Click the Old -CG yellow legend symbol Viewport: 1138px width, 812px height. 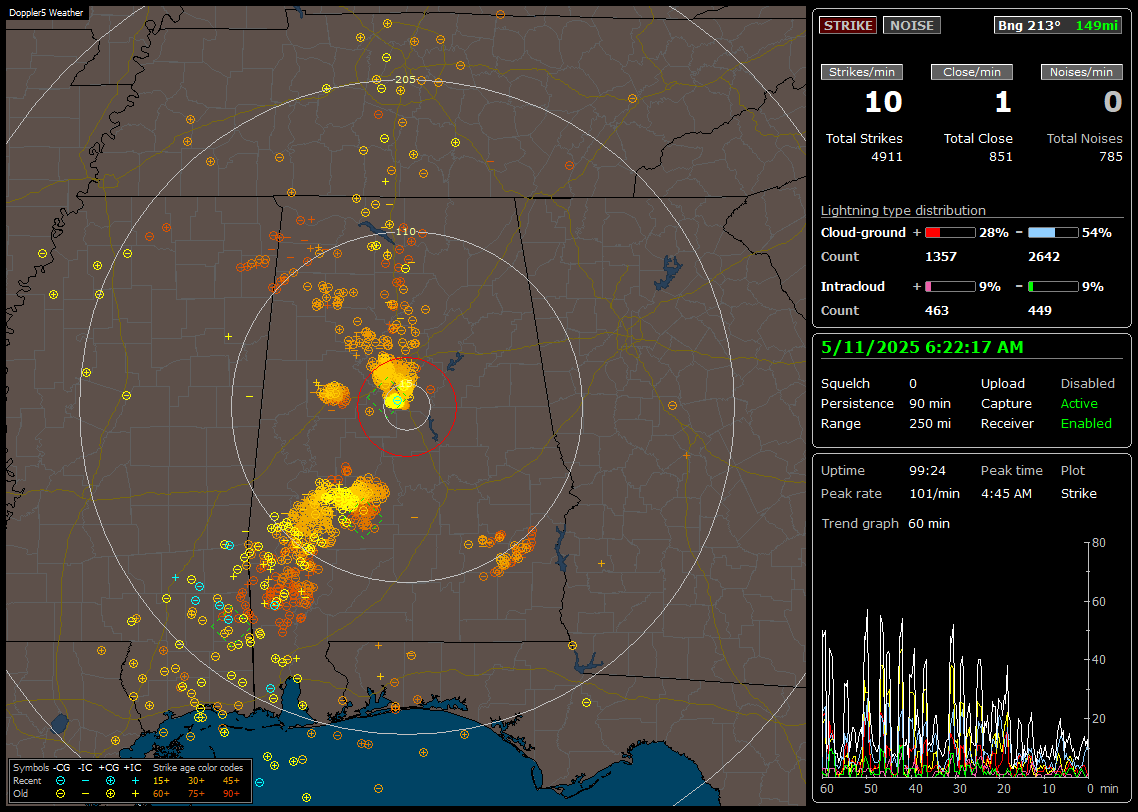[x=60, y=794]
